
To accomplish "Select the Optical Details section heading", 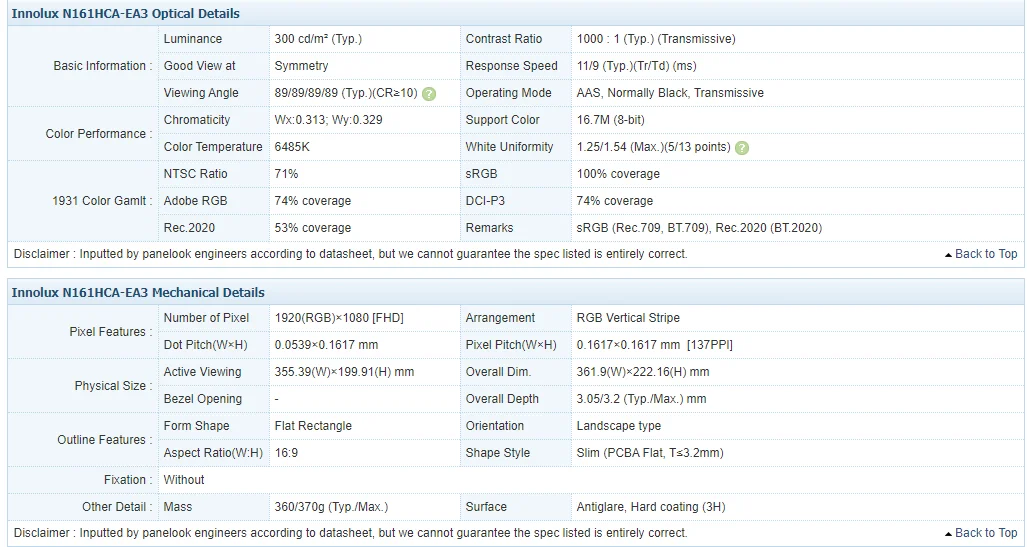I will click(x=125, y=14).
